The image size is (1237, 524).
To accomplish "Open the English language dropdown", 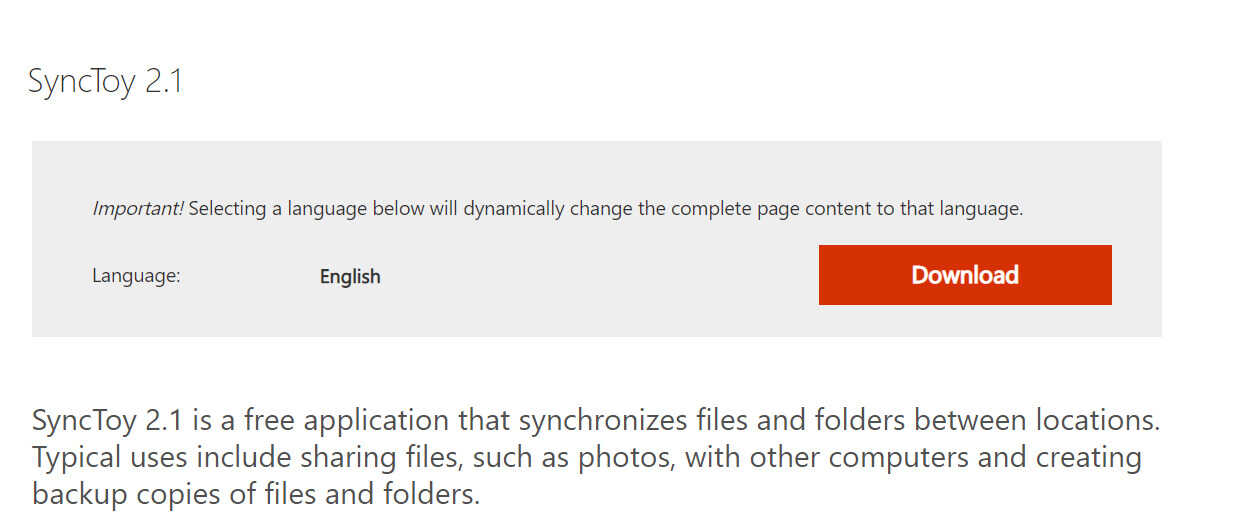I will coord(350,277).
